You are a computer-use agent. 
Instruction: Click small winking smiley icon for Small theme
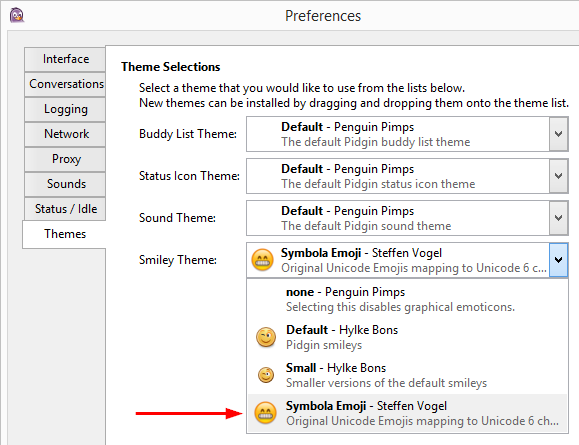(266, 375)
